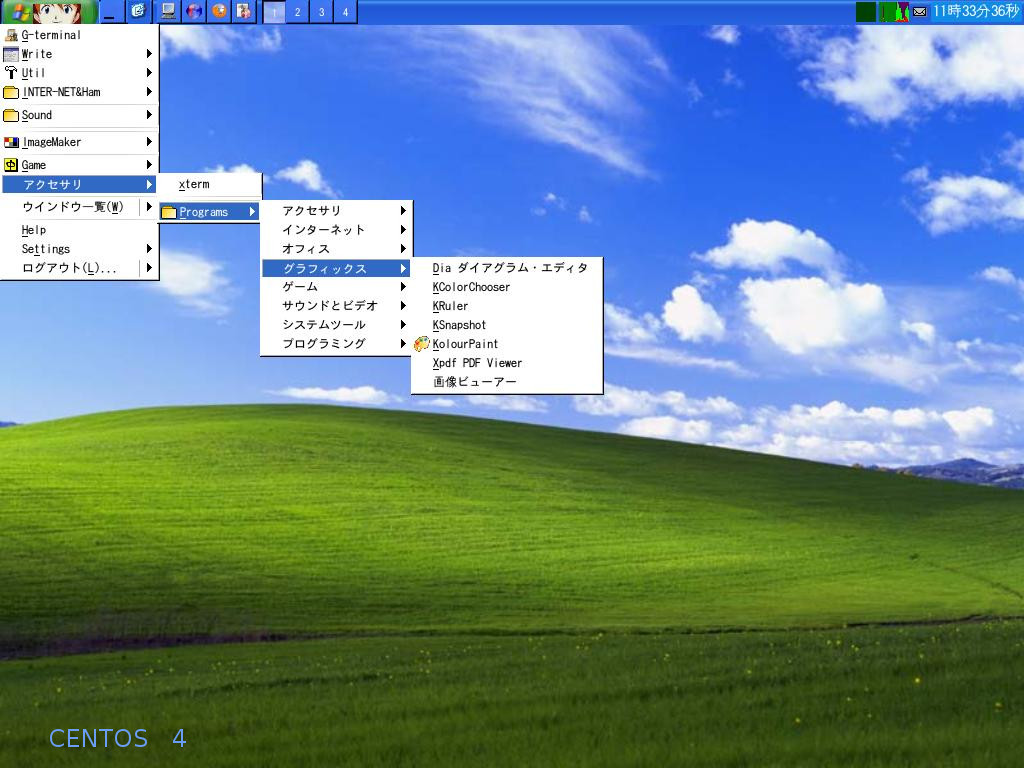
Task: Open the mail envelope tray icon
Action: [x=918, y=12]
